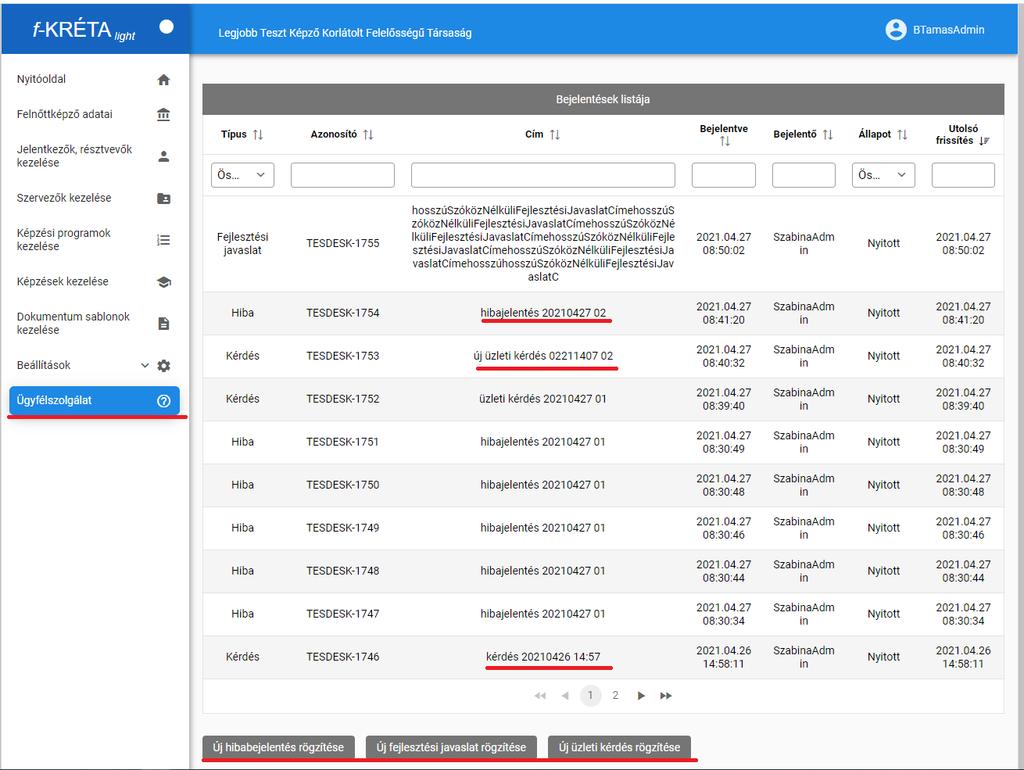This screenshot has height=770, width=1024.
Task: Go to next page arrow
Action: pos(641,696)
